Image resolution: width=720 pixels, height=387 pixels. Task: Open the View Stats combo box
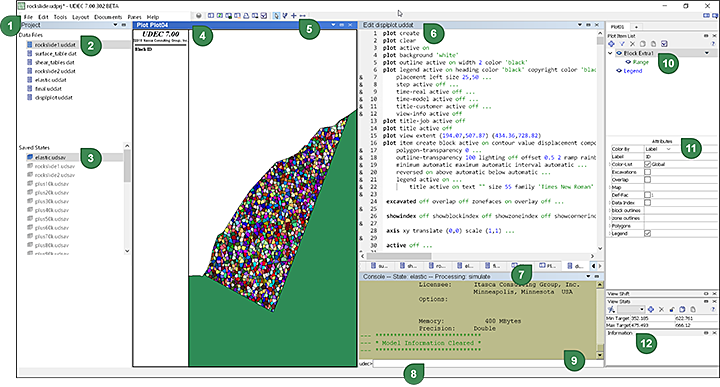pos(630,309)
